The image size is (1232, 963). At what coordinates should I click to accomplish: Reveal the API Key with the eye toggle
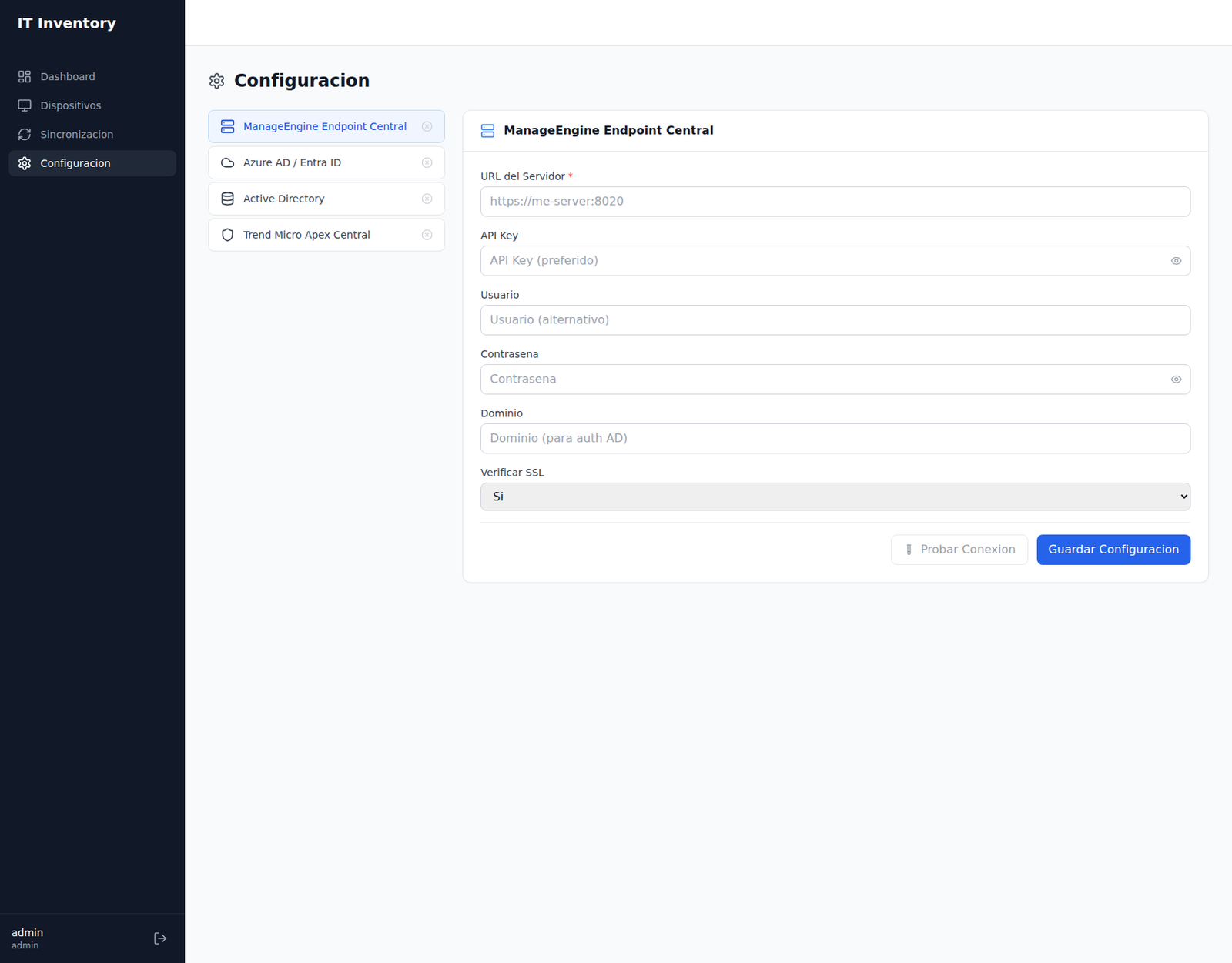(x=1176, y=260)
